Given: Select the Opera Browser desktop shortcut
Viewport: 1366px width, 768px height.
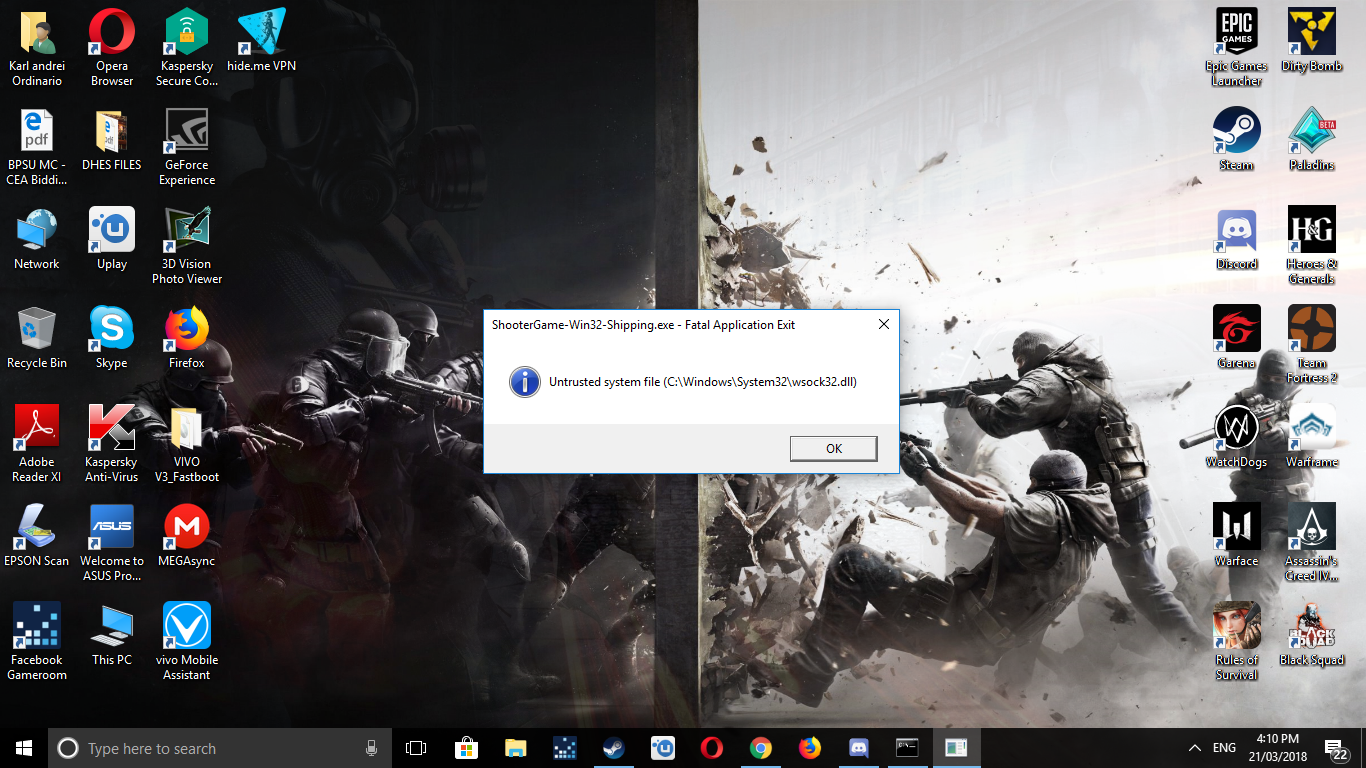Looking at the screenshot, I should 112,48.
